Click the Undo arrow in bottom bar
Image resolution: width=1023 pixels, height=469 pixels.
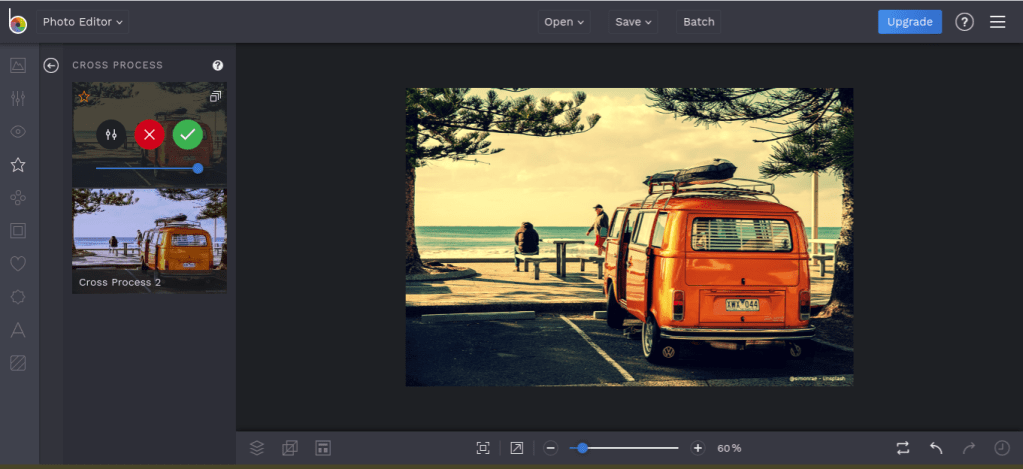[936, 448]
